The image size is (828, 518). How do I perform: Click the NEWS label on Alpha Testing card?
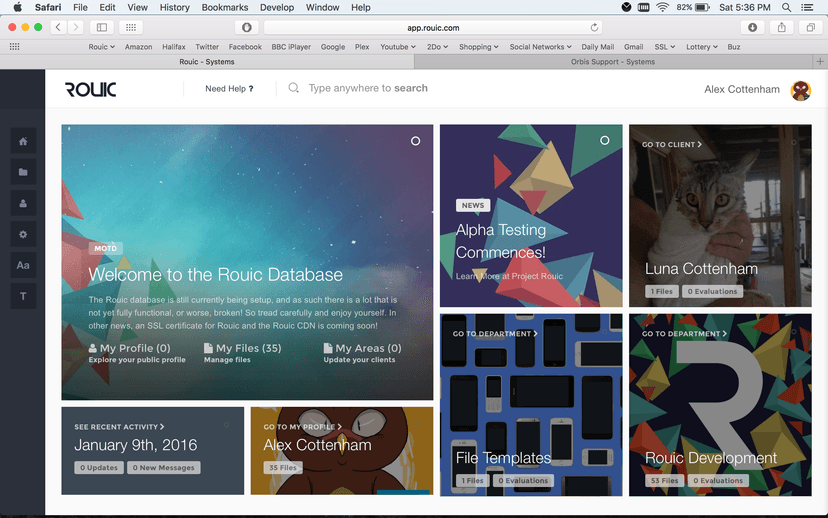click(x=473, y=205)
